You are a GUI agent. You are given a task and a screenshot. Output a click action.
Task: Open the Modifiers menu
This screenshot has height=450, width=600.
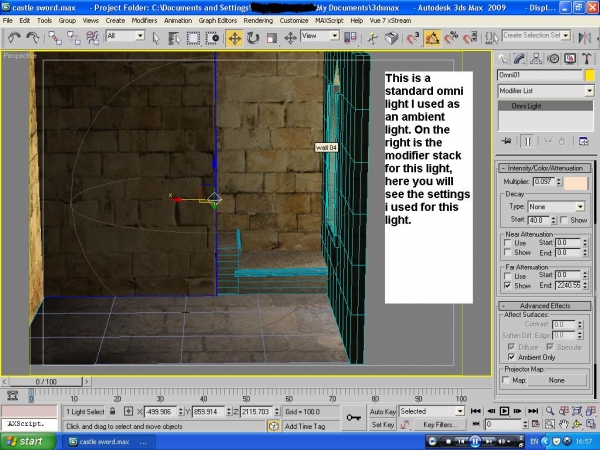(x=144, y=21)
